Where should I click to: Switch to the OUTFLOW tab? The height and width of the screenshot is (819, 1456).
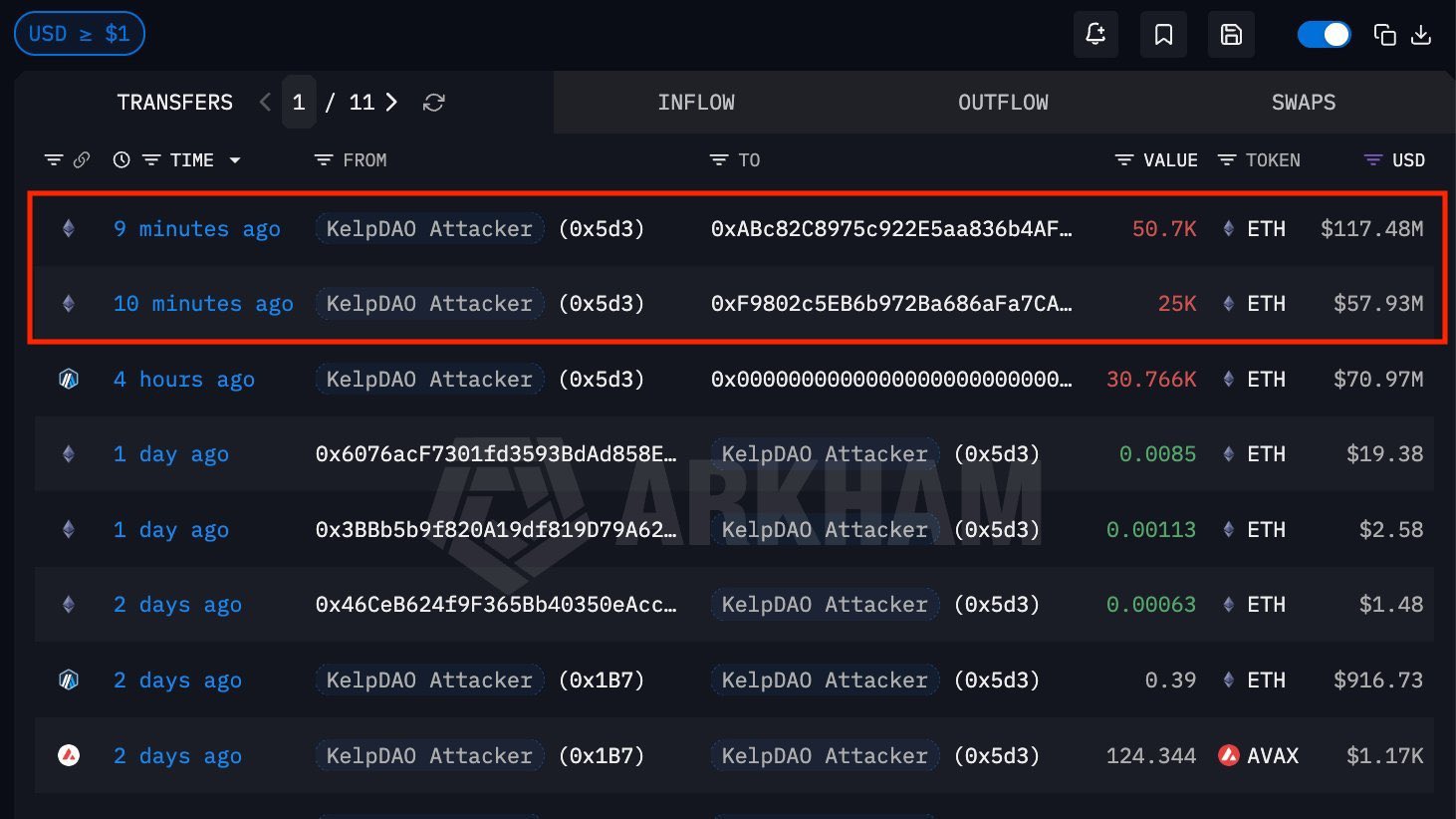point(1003,103)
